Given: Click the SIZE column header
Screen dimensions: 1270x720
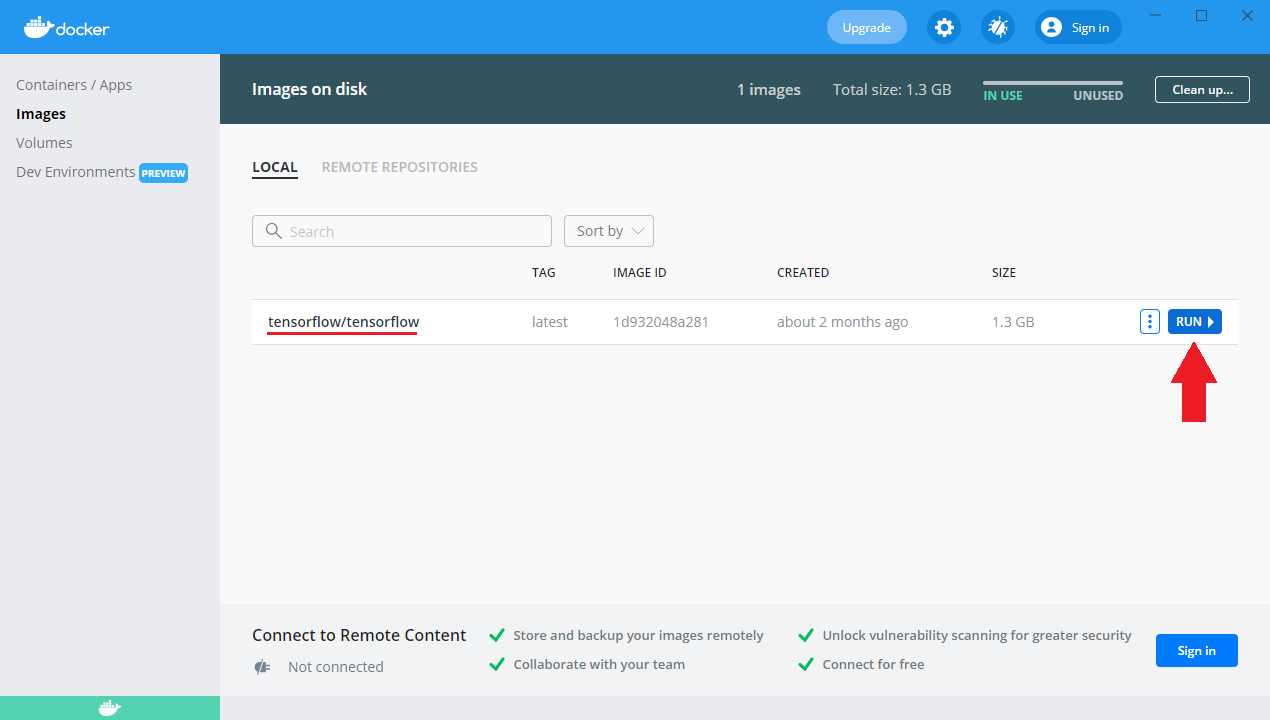Looking at the screenshot, I should coord(1004,272).
